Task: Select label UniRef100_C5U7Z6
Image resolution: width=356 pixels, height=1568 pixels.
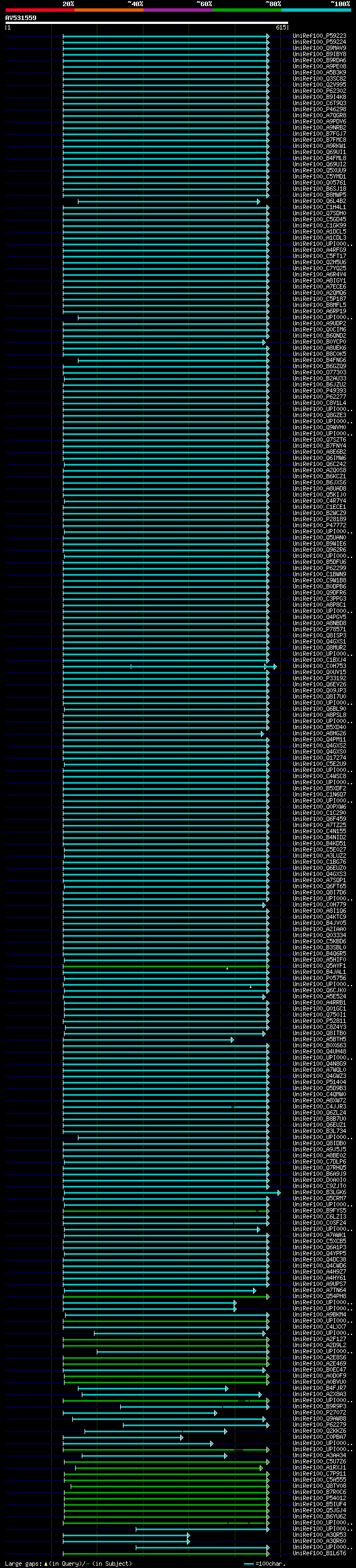Action: tap(319, 1461)
